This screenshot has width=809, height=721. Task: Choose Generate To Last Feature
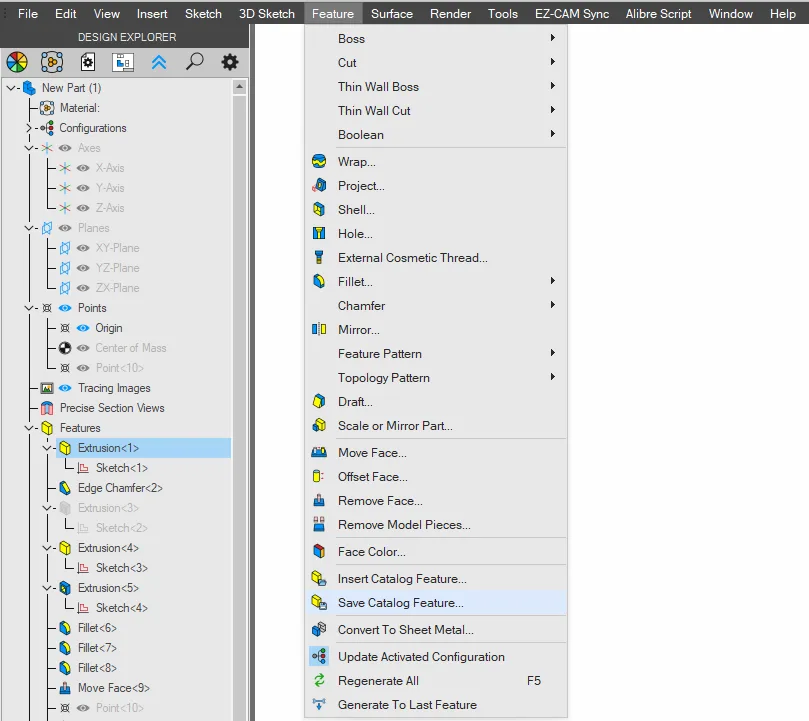tap(436, 704)
